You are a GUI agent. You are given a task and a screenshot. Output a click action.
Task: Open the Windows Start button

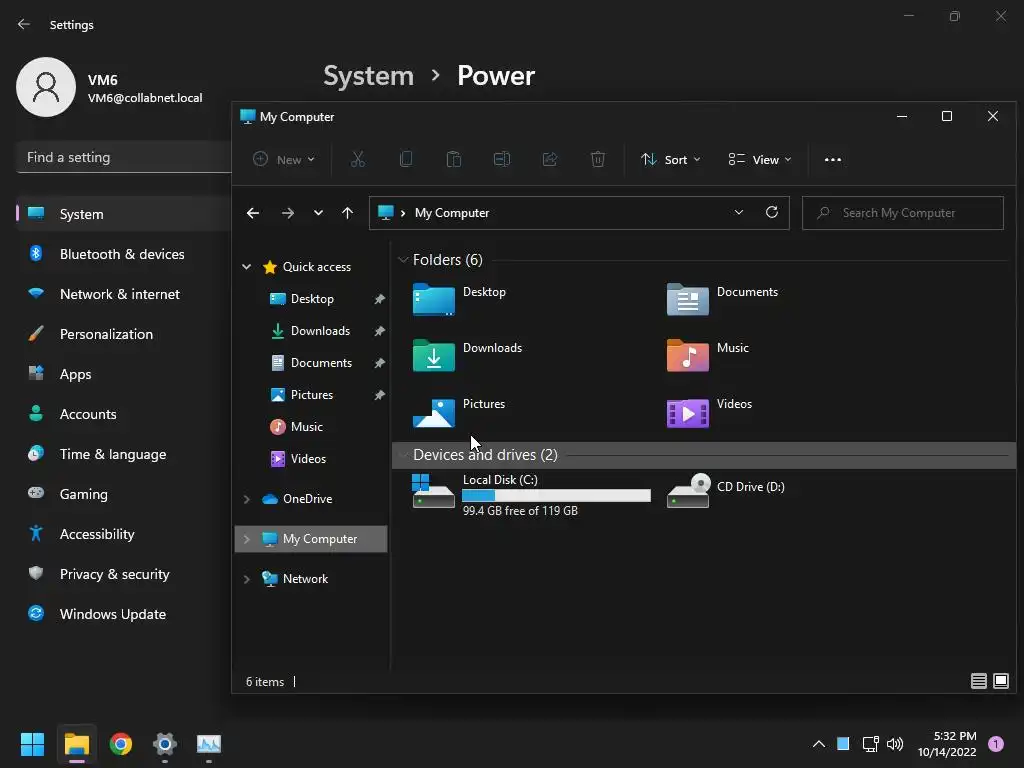click(x=32, y=744)
